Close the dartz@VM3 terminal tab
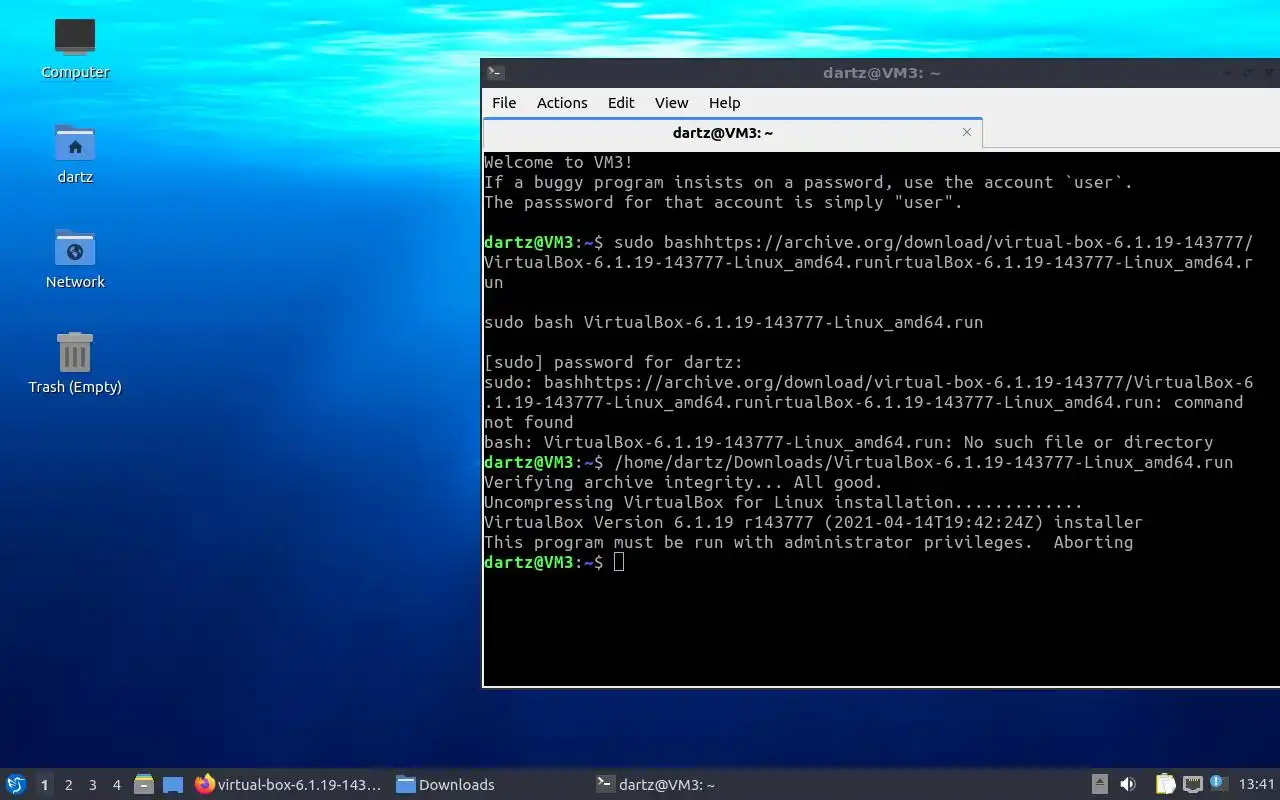The height and width of the screenshot is (800, 1280). (x=966, y=132)
